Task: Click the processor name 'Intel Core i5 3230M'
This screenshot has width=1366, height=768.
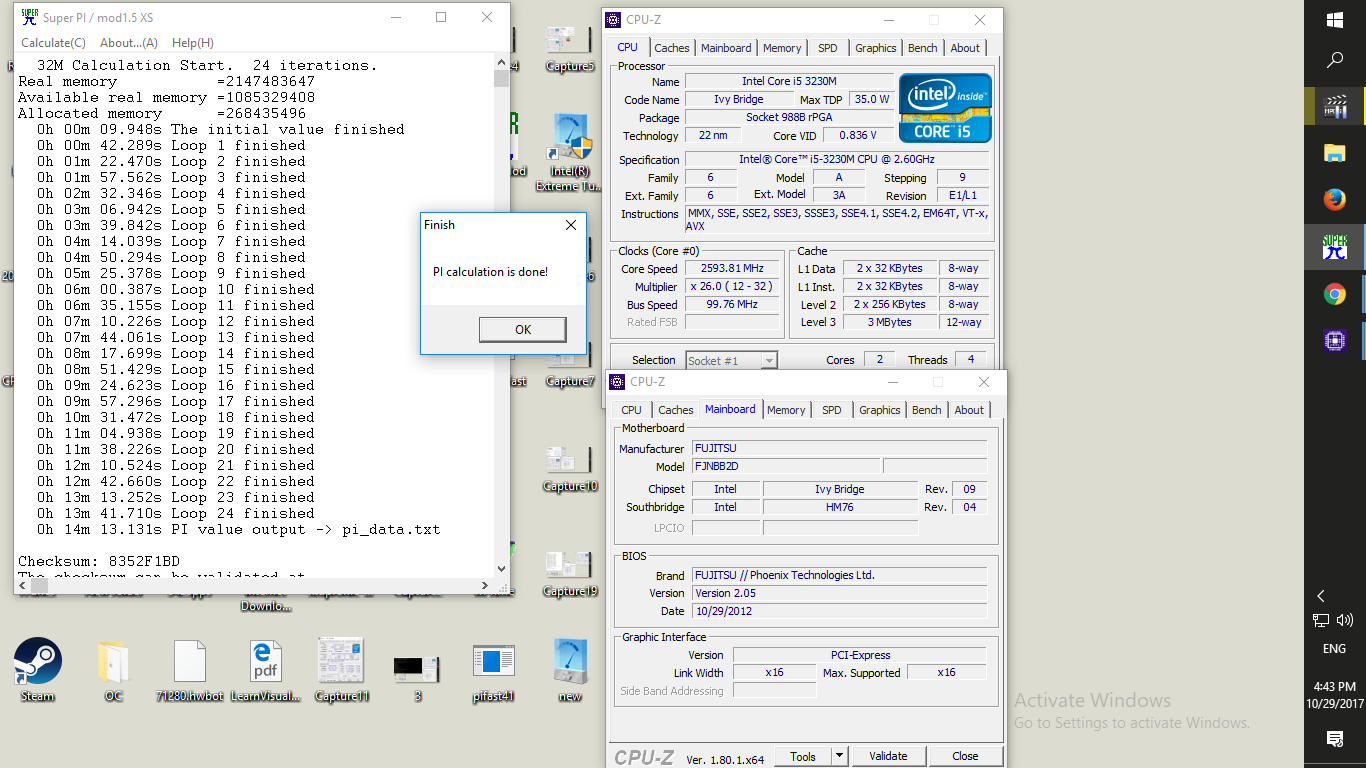Action: click(790, 81)
